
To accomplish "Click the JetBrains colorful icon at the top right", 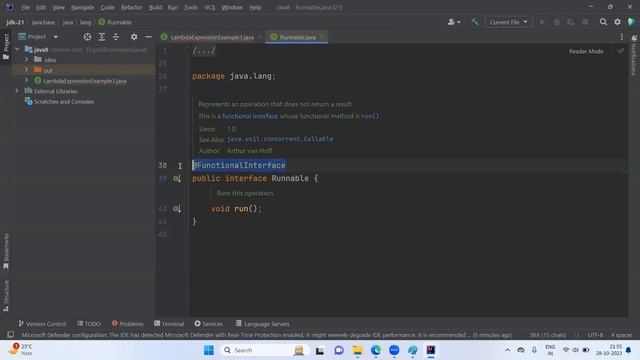I will 631,22.
